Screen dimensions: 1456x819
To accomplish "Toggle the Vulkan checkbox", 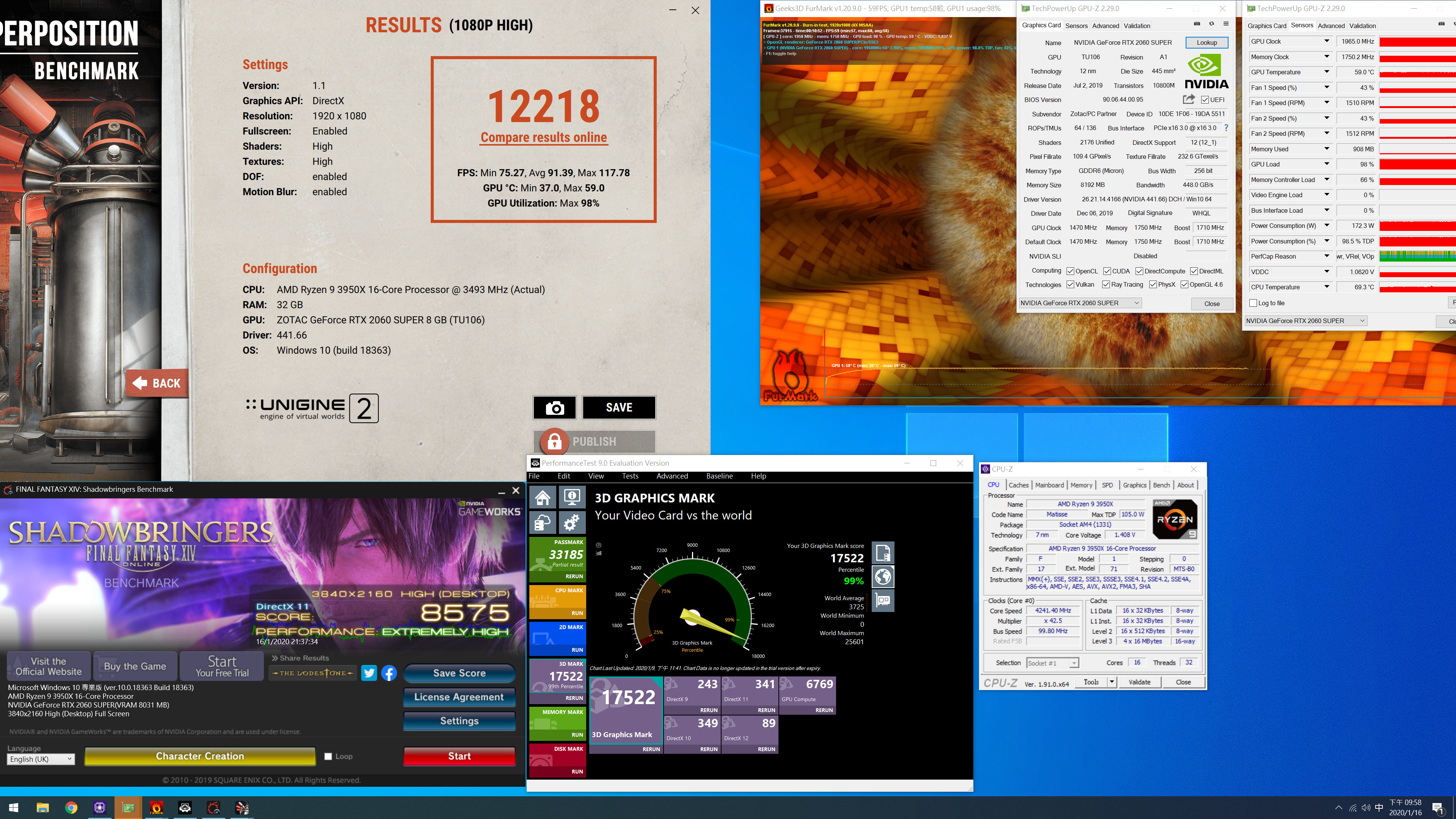I will point(1070,285).
